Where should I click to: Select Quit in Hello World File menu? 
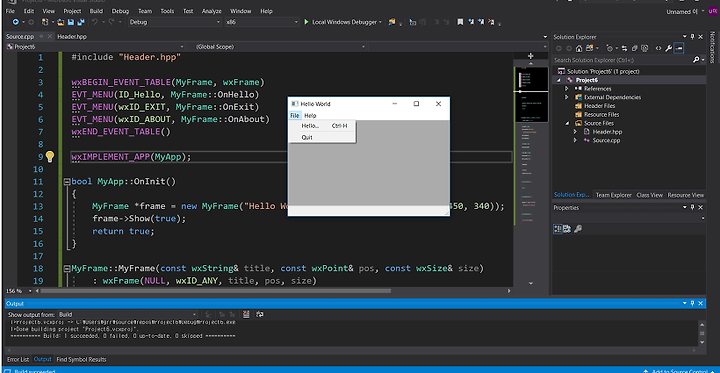(x=322, y=137)
